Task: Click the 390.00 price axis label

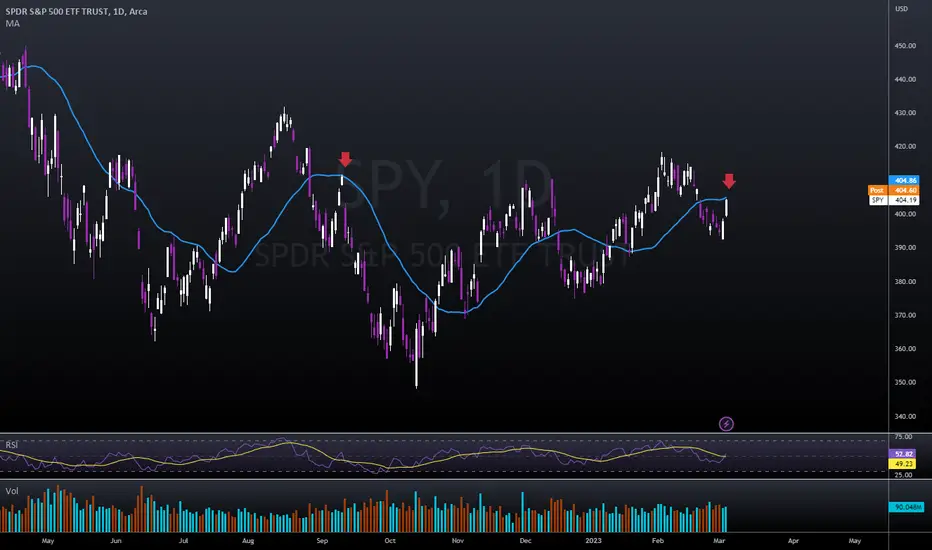Action: click(905, 247)
